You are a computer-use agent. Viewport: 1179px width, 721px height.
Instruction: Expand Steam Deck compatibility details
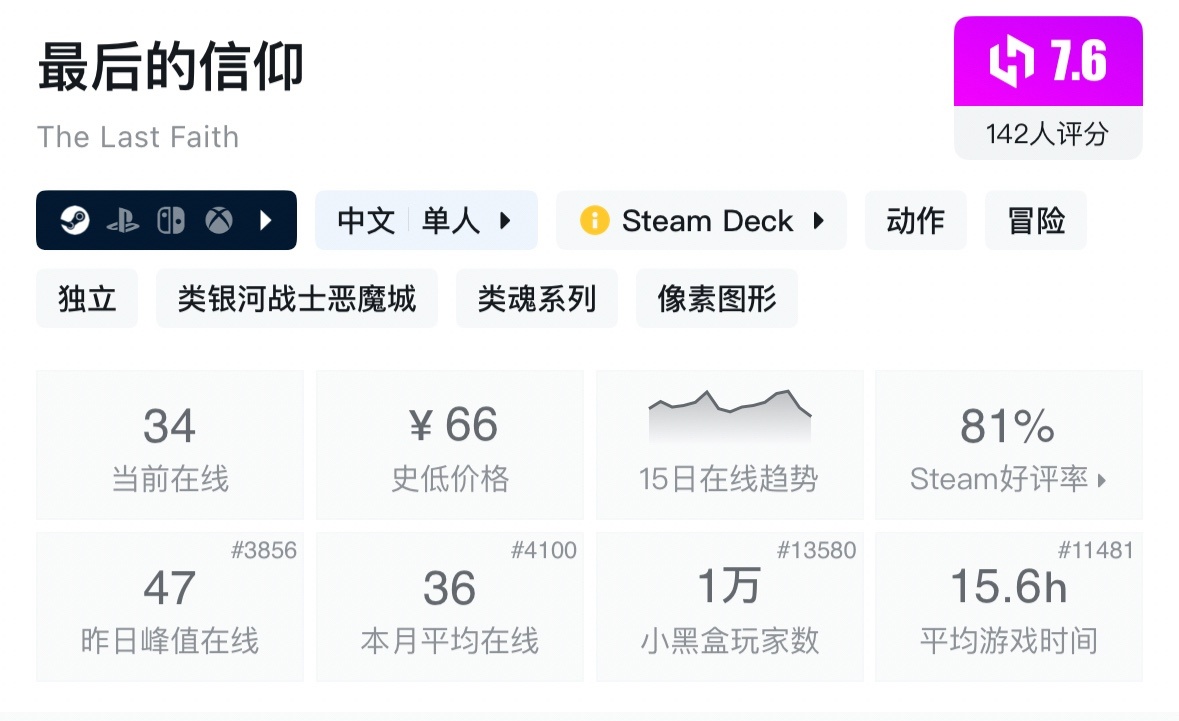pyautogui.click(x=819, y=220)
